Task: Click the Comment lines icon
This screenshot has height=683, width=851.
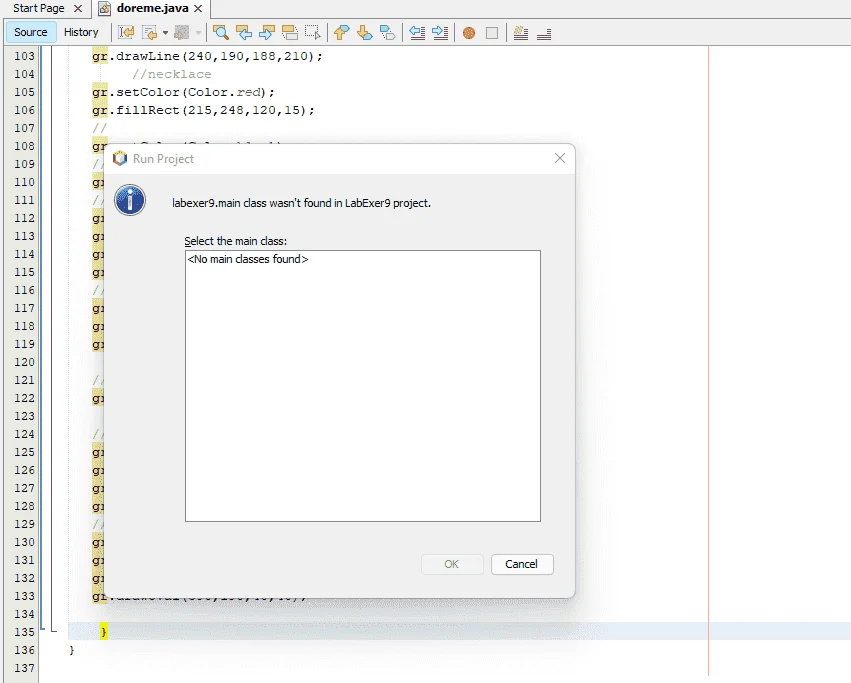Action: click(x=521, y=33)
